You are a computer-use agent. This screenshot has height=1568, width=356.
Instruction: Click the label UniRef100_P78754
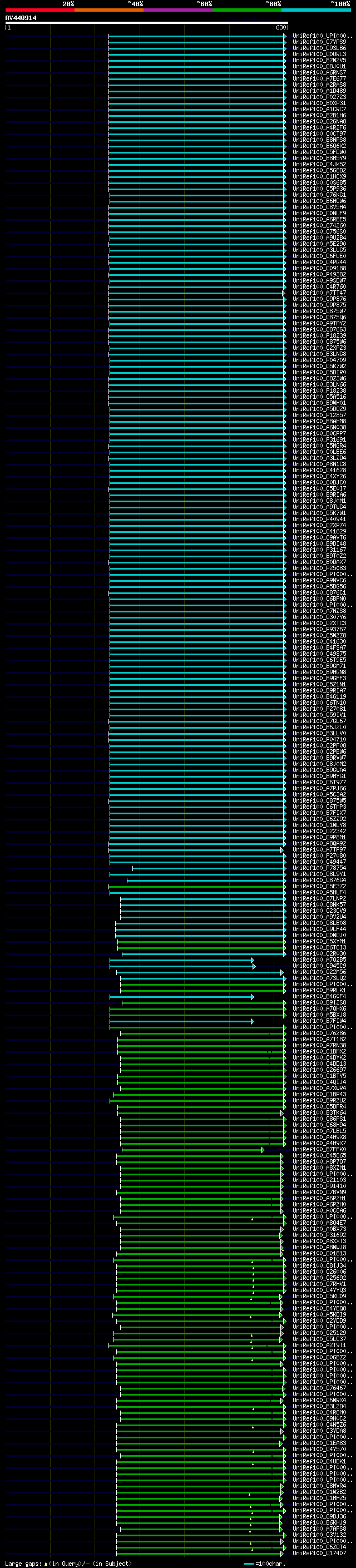[319, 867]
